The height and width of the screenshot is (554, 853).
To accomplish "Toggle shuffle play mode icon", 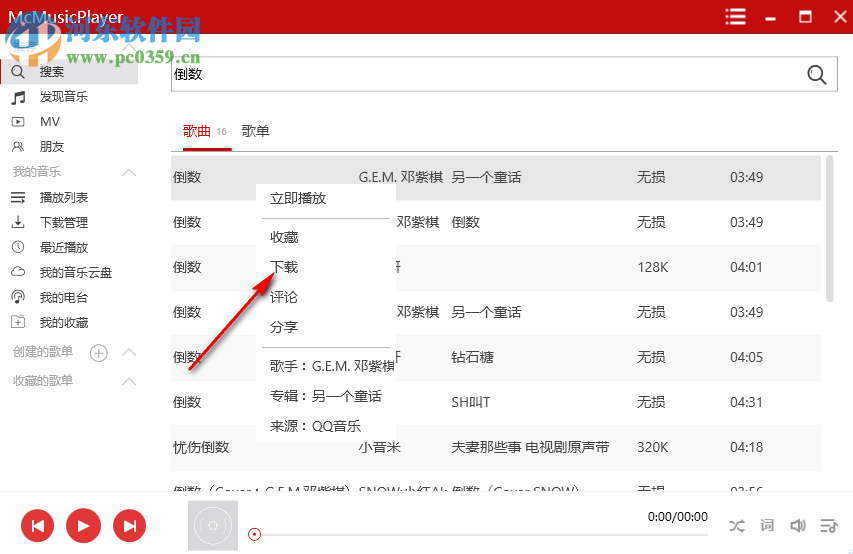I will tap(737, 526).
